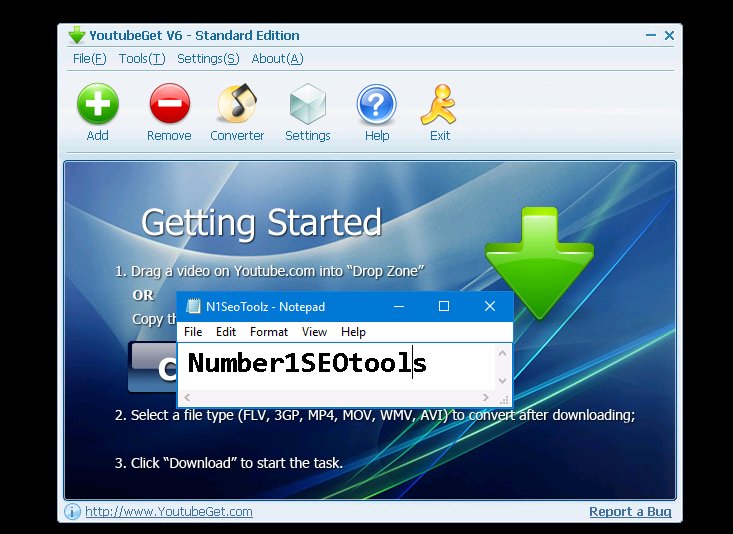The height and width of the screenshot is (534, 733).
Task: Click the Number1SEOtools text in Notepad
Action: (x=307, y=363)
